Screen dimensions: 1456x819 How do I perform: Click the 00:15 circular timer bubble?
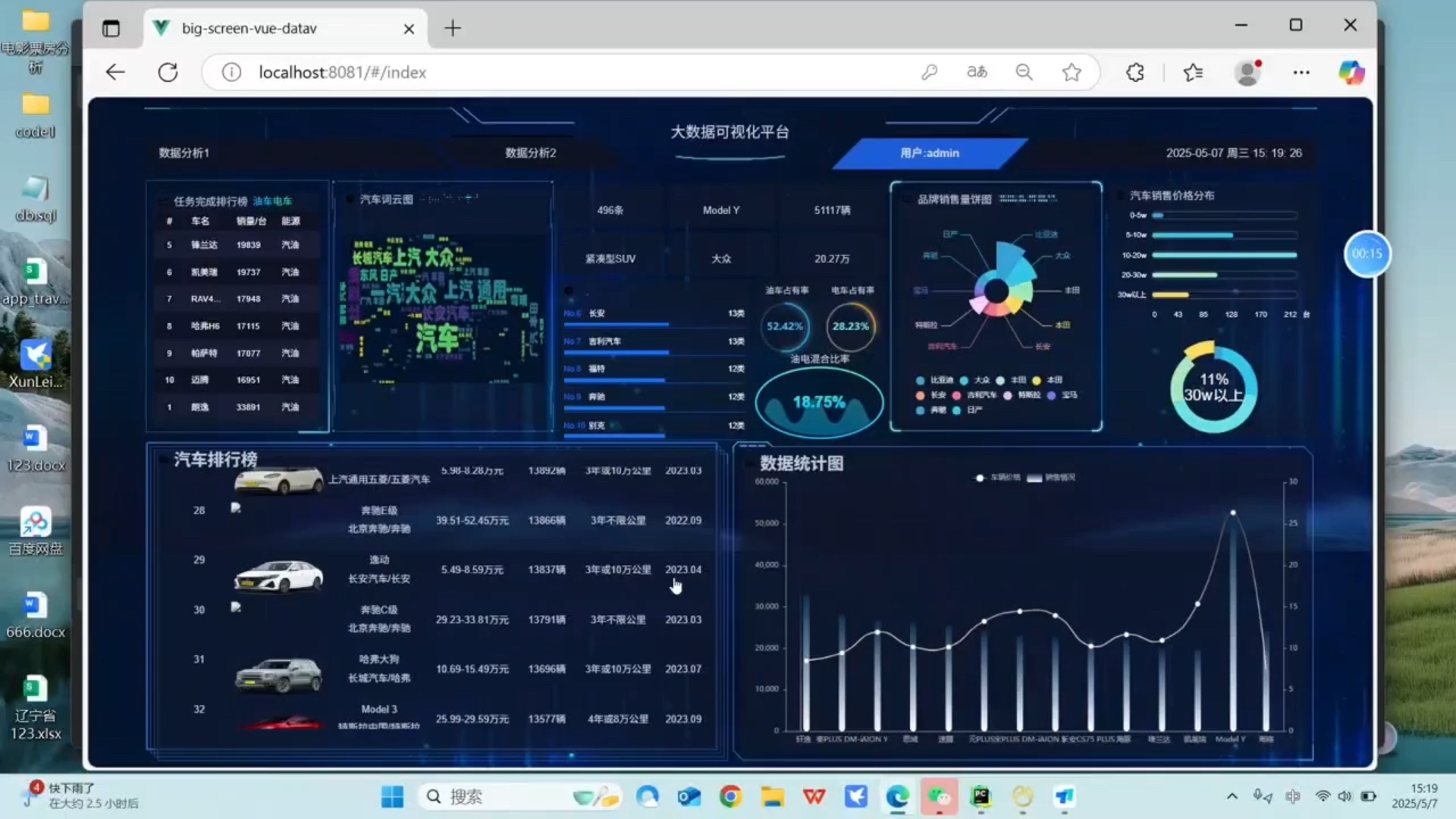[x=1367, y=253]
